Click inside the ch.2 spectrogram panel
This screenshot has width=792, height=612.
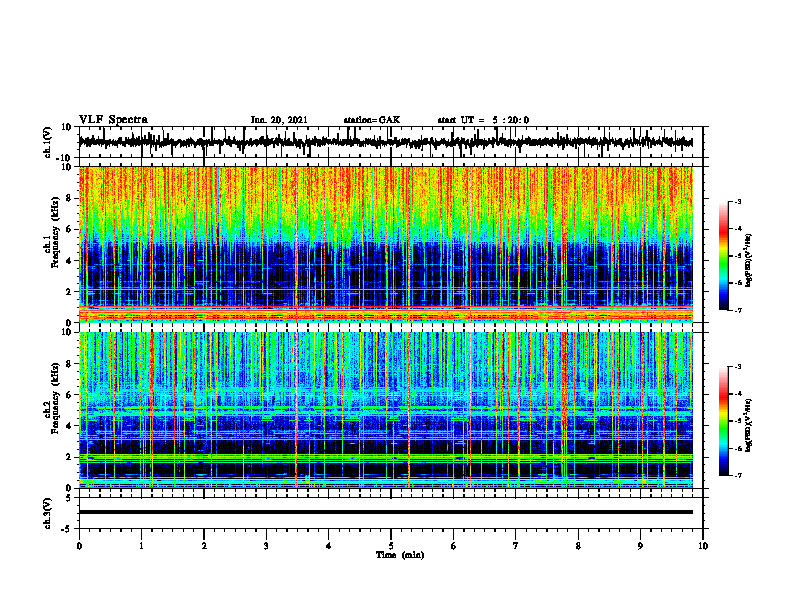[x=385, y=410]
